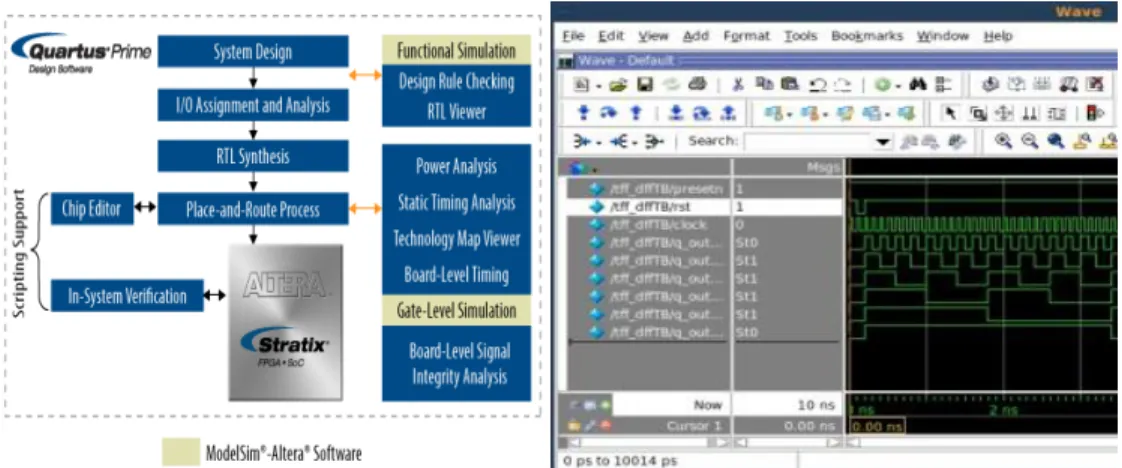Open the Bookmarks menu

867,36
